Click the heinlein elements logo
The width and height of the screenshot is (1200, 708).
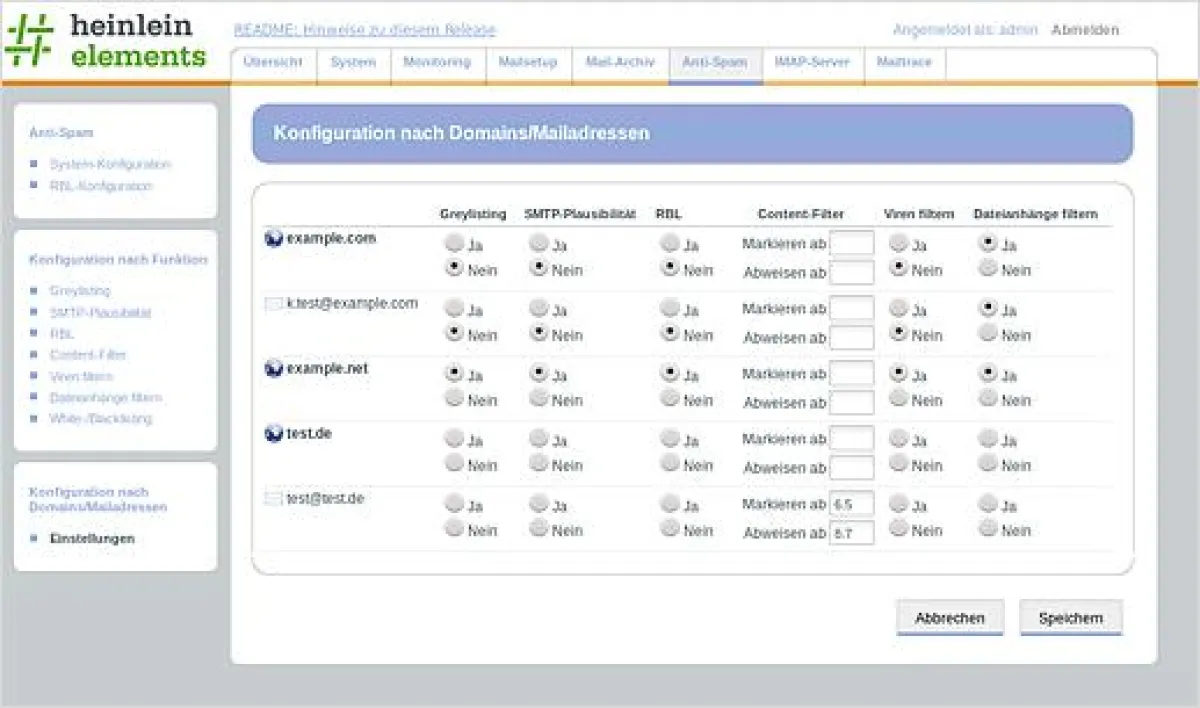[x=105, y=42]
